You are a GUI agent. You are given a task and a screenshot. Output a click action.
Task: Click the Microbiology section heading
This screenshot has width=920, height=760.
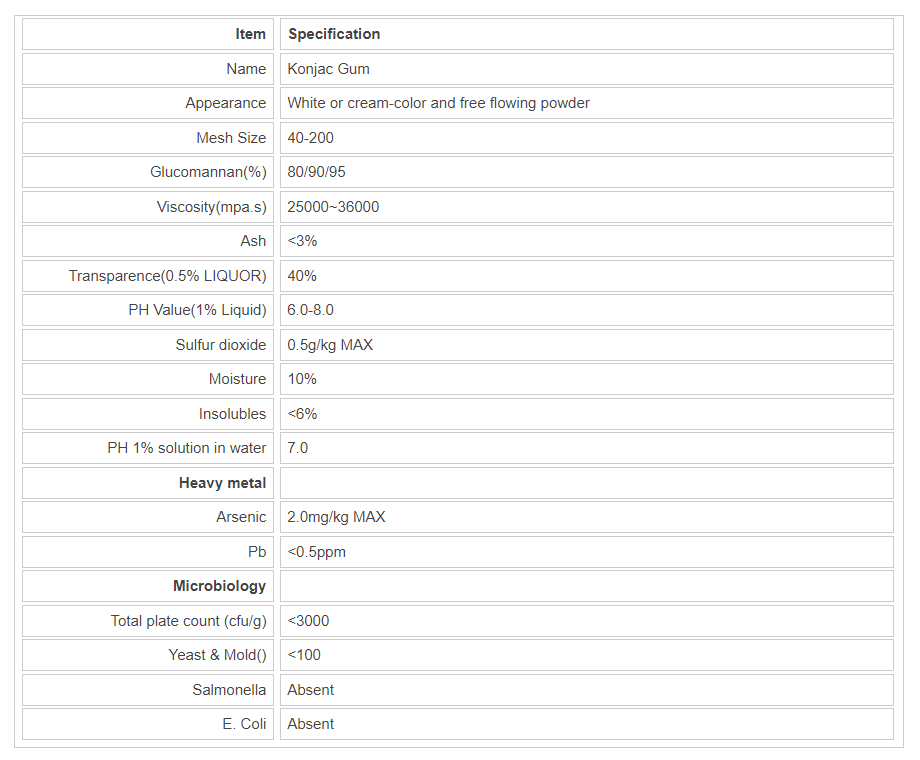[x=219, y=586]
